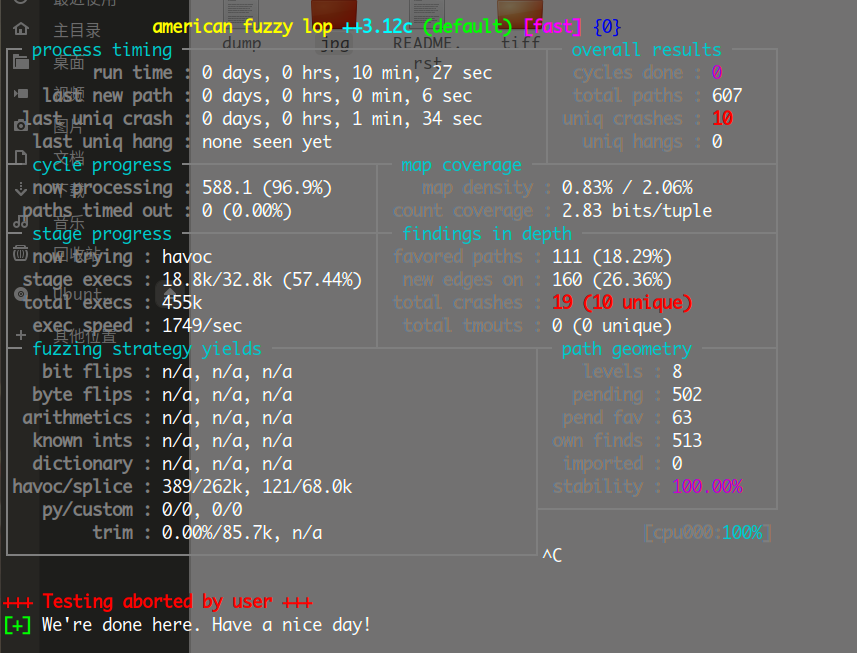The image size is (857, 653).
Task: Click the '{0}' blue text in title
Action: (607, 26)
